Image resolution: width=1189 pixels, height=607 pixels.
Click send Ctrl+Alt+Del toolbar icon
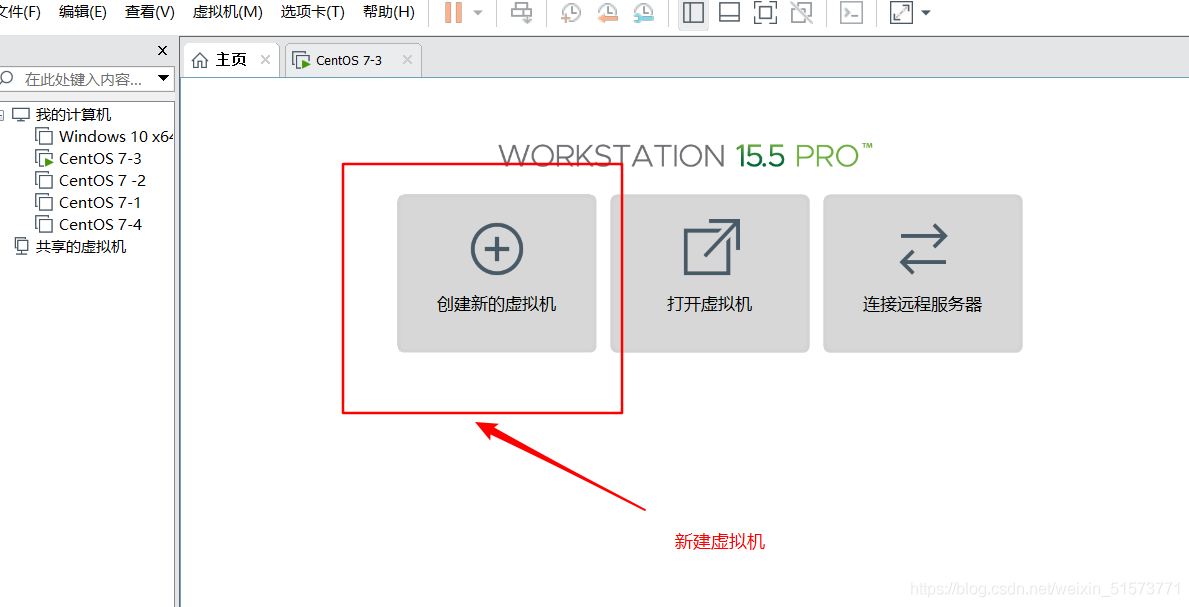(522, 13)
